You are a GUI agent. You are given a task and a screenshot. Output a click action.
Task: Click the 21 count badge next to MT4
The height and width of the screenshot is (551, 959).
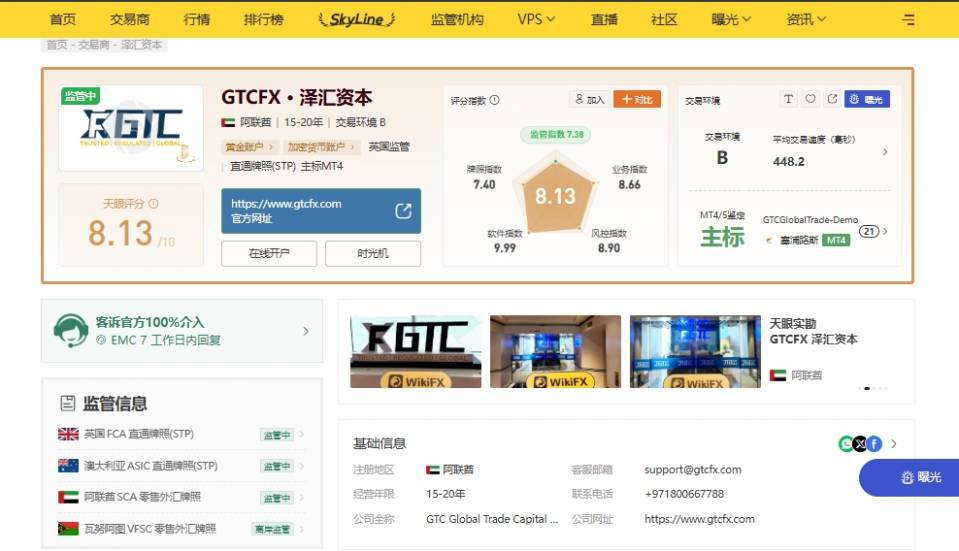[x=868, y=231]
